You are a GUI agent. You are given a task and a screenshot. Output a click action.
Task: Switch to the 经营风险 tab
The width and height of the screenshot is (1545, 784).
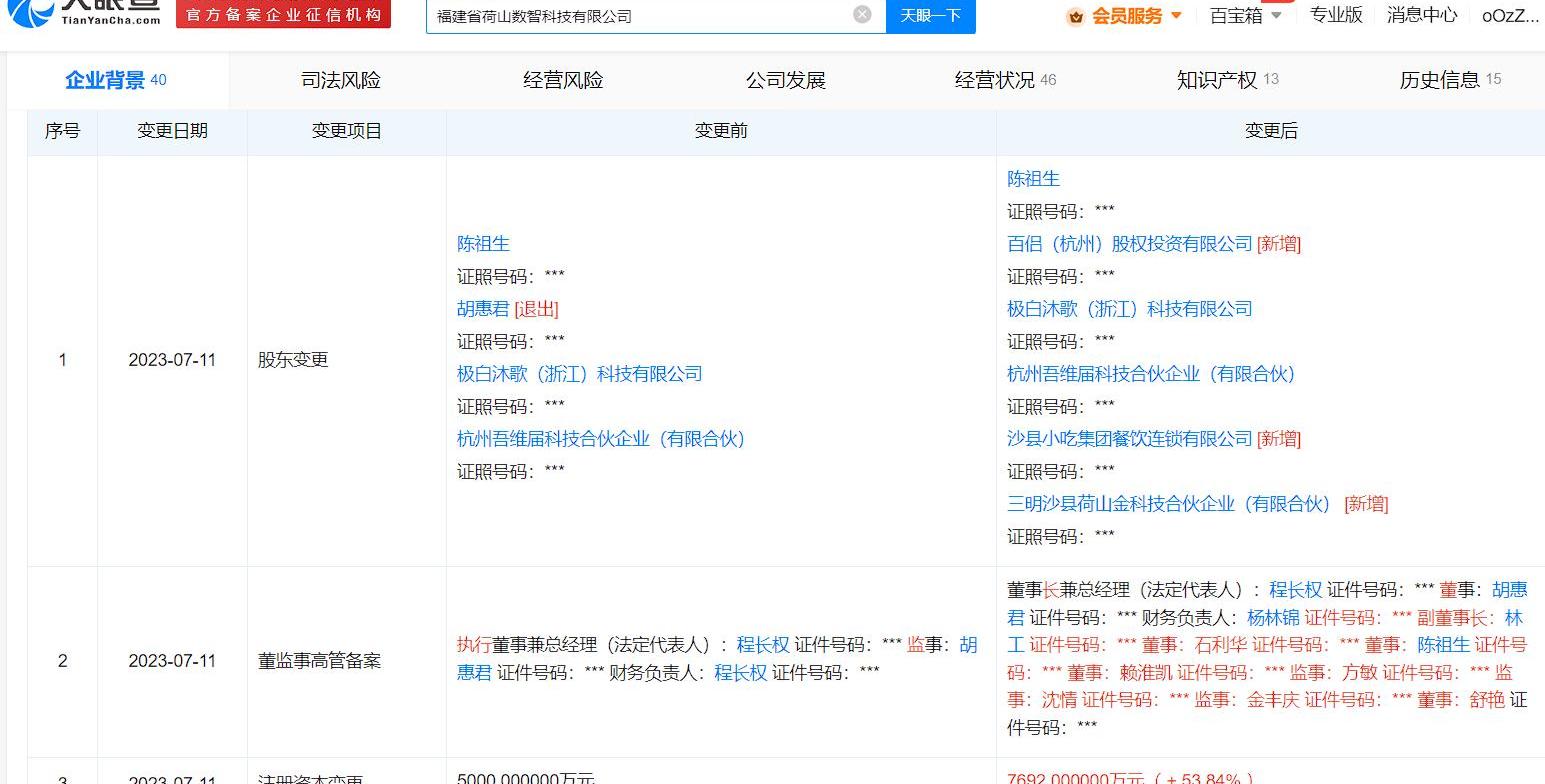[x=563, y=80]
